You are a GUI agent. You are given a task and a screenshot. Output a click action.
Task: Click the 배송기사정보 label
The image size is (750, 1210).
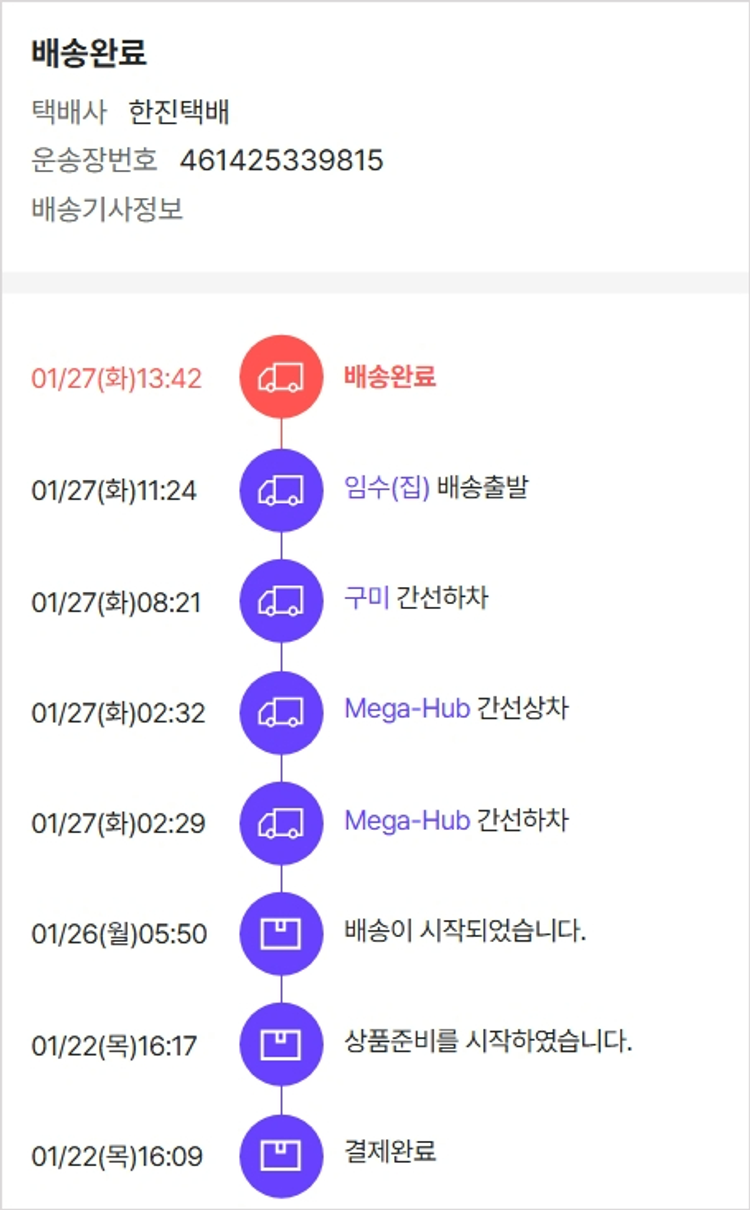click(108, 210)
